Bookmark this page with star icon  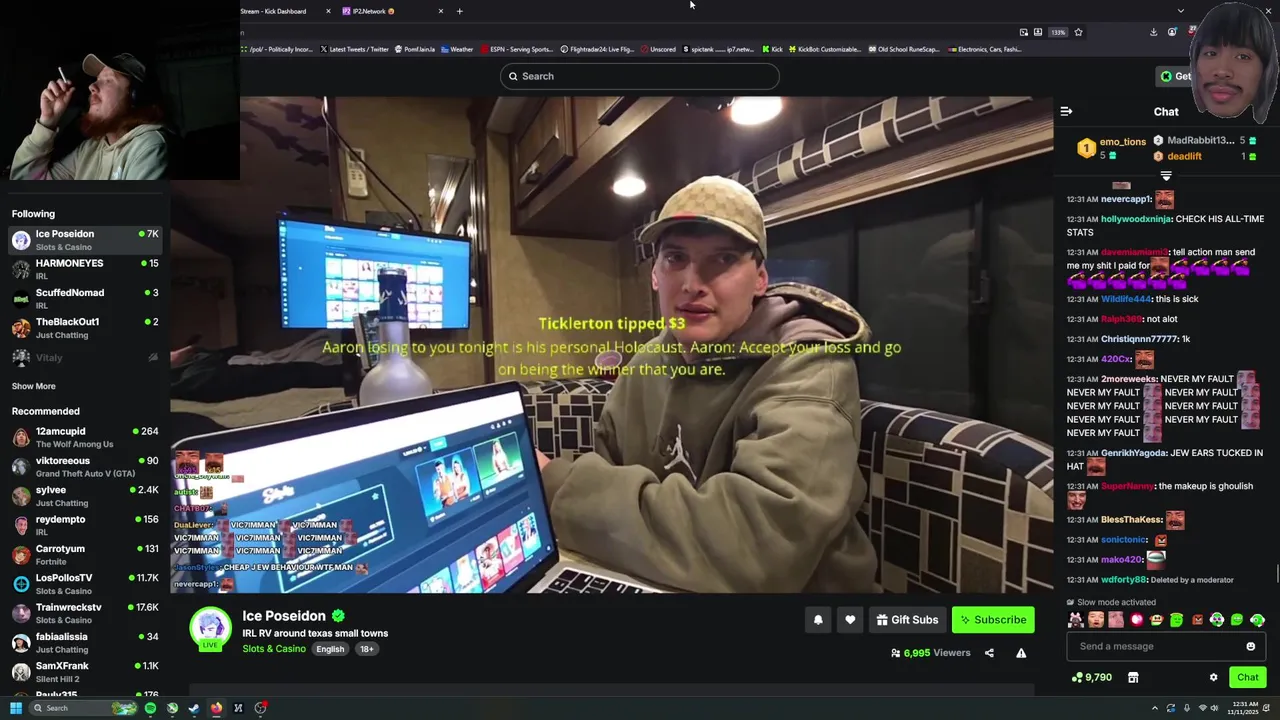(x=1078, y=32)
